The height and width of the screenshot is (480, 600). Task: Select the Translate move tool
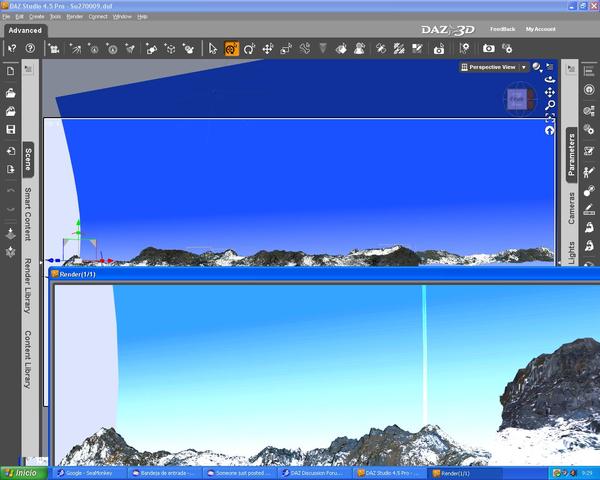tap(267, 49)
